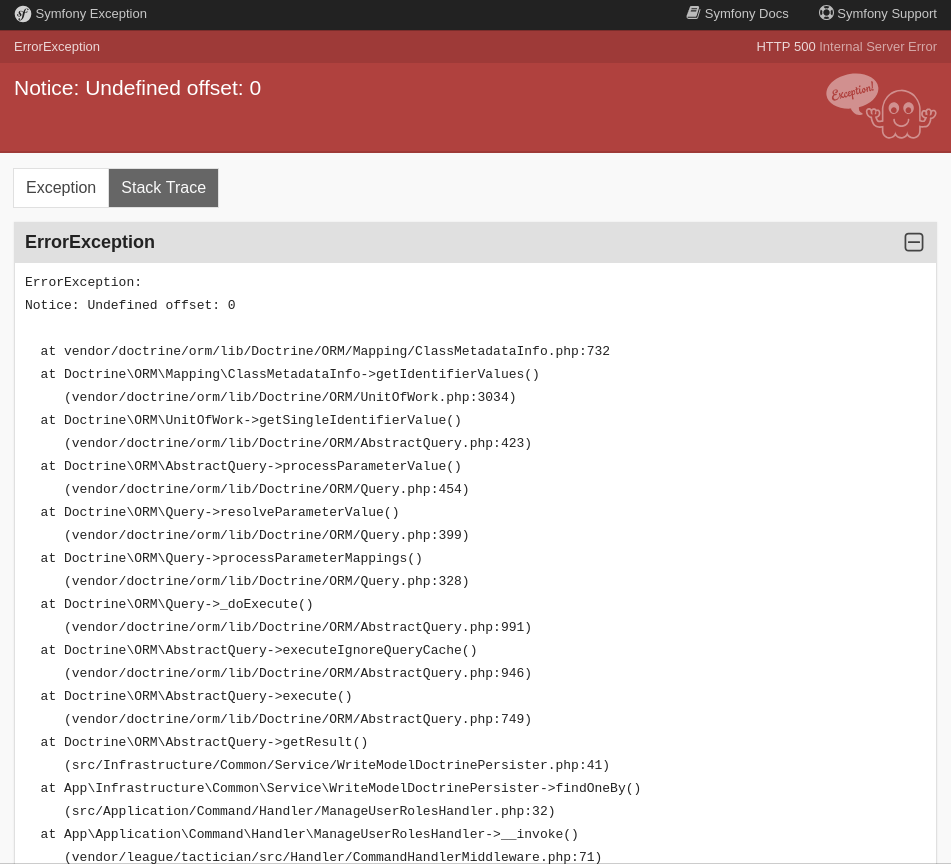Switch to the Exception tab
The width and height of the screenshot is (951, 864).
coord(60,187)
